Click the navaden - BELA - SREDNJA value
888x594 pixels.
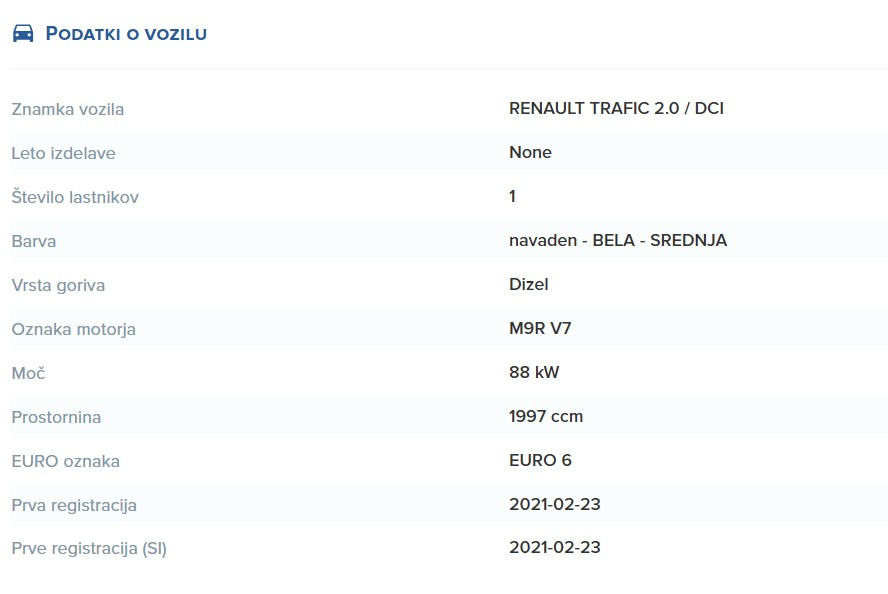618,240
